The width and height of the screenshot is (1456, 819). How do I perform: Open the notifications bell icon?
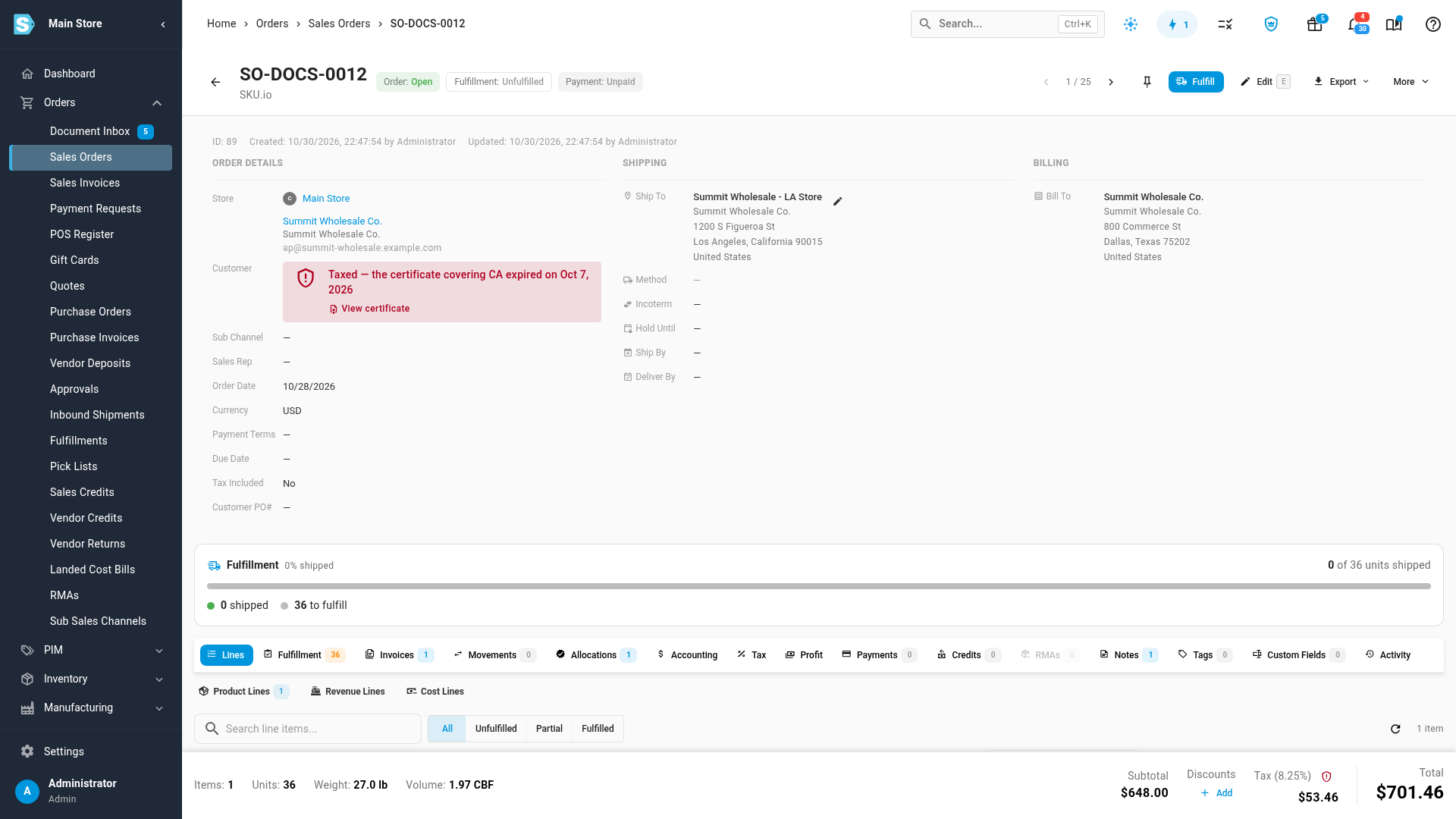(x=1355, y=24)
